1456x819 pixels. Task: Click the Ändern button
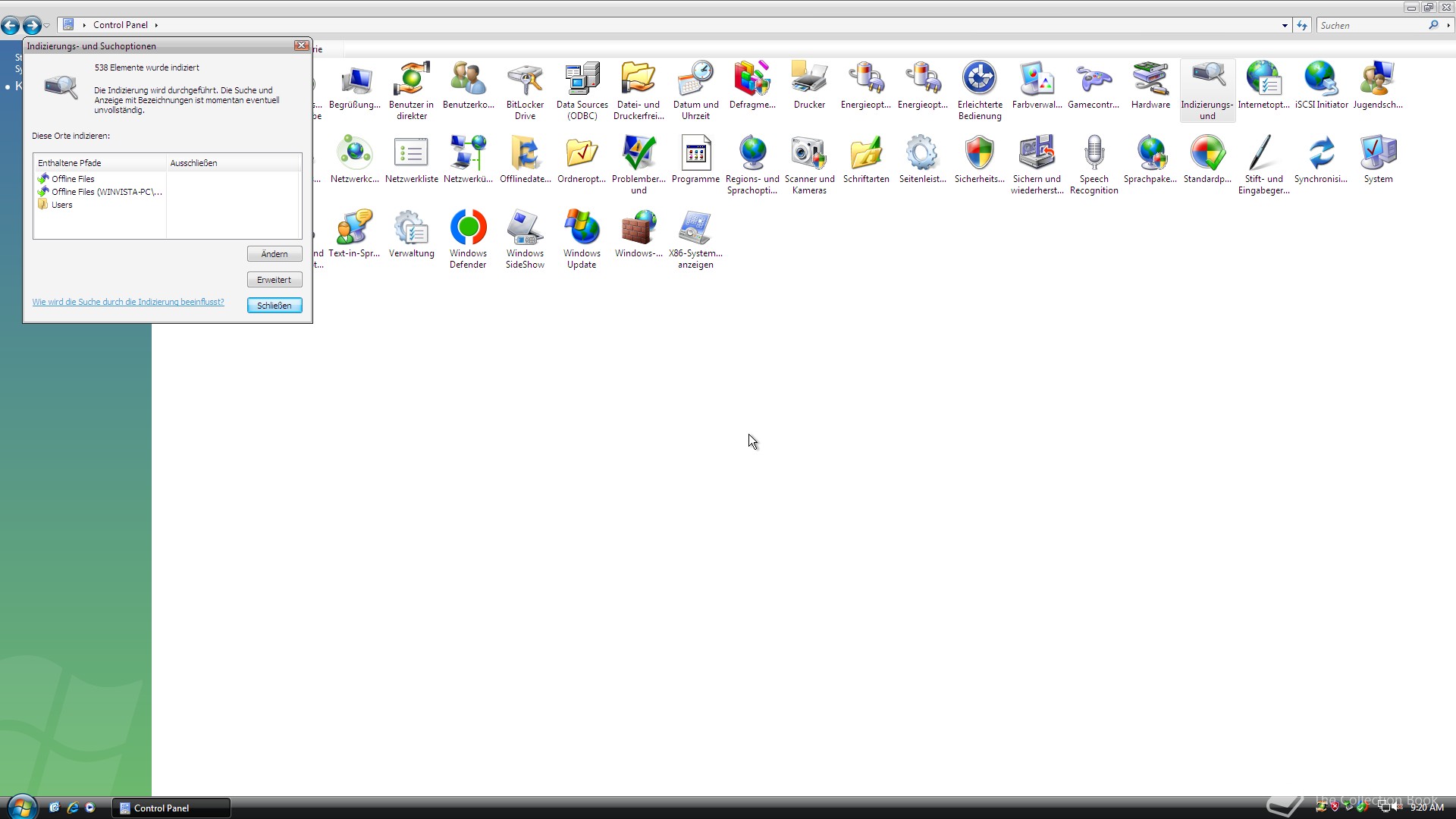[275, 254]
